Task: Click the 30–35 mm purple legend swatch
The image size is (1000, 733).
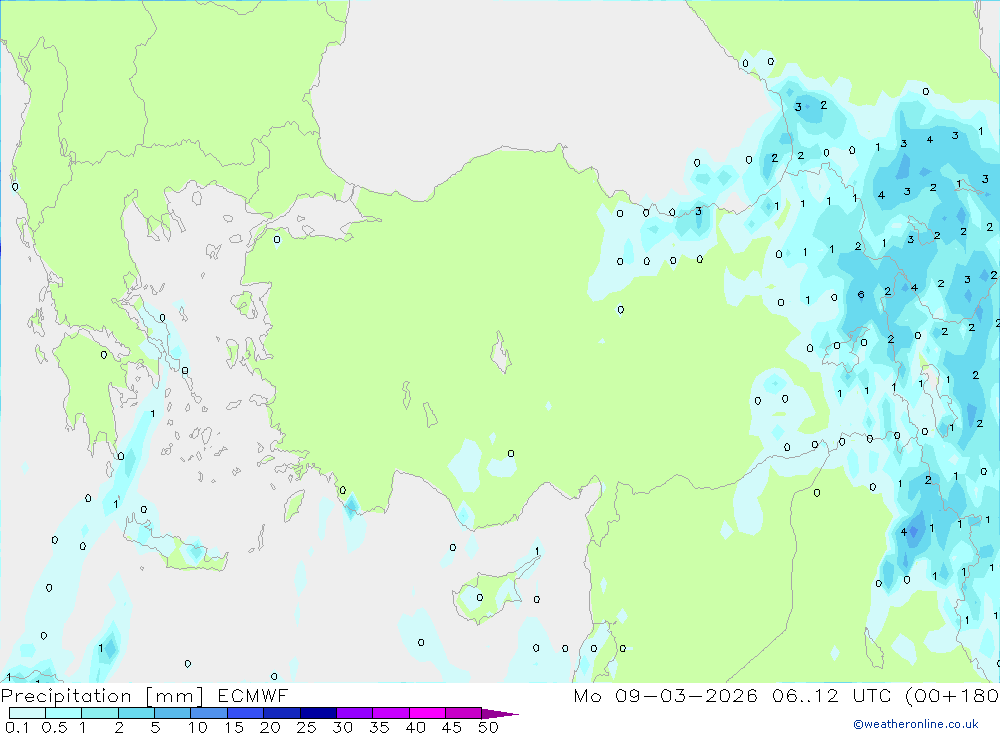Action: pyautogui.click(x=355, y=713)
